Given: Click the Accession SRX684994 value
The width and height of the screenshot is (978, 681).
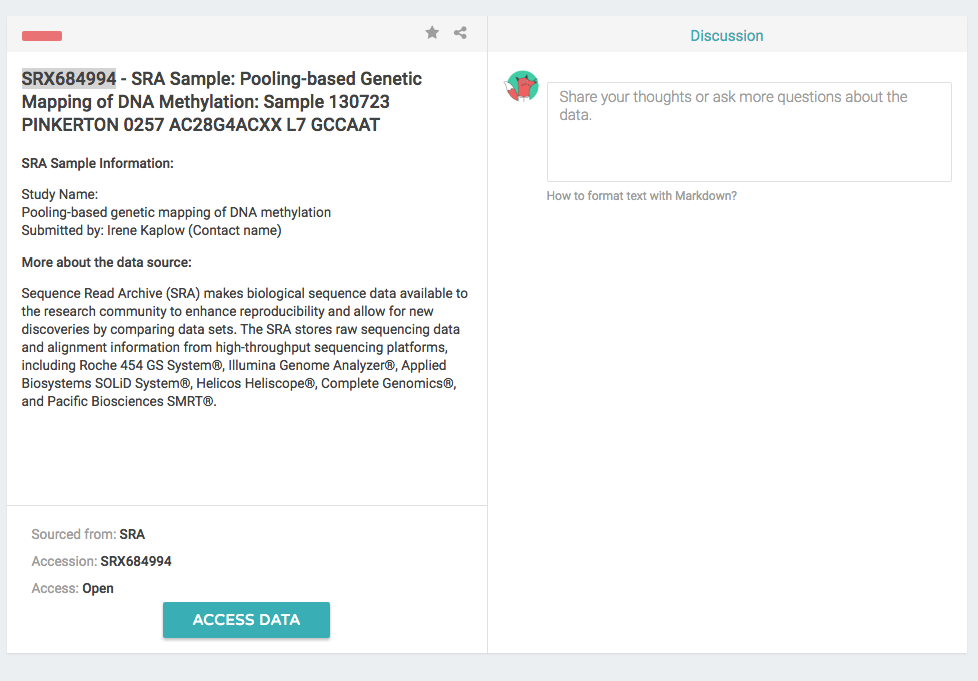Looking at the screenshot, I should tap(136, 561).
